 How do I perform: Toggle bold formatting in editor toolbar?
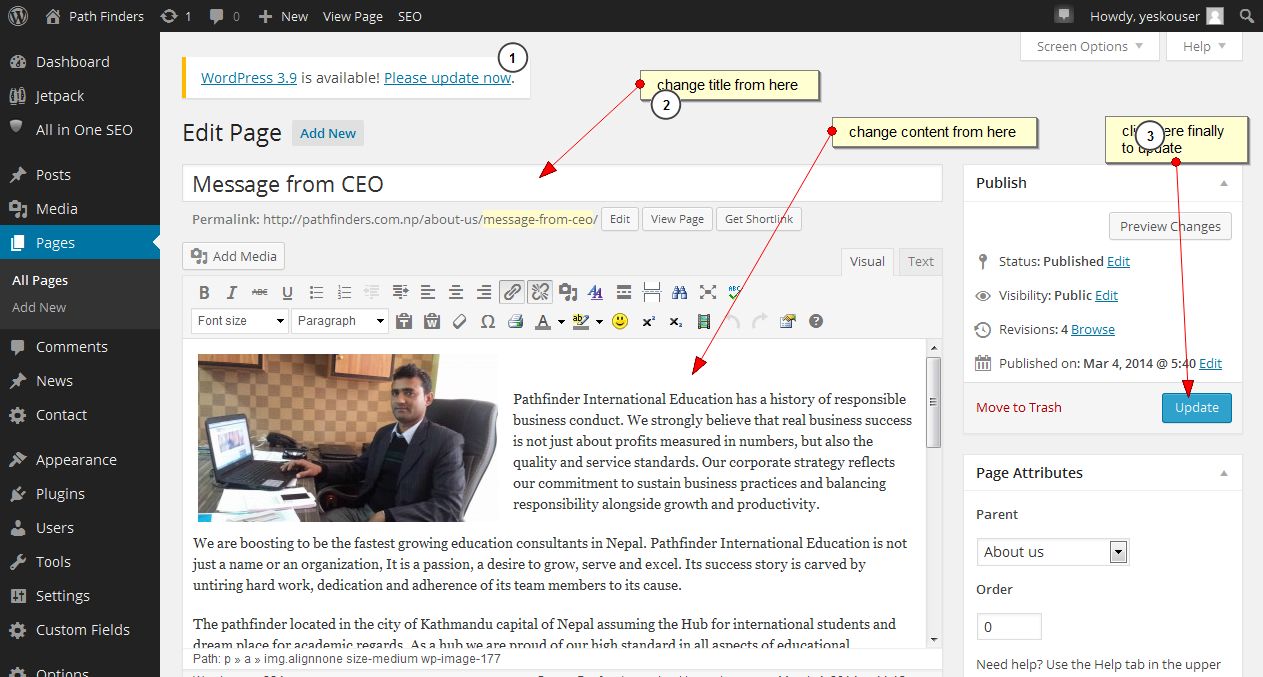point(204,292)
